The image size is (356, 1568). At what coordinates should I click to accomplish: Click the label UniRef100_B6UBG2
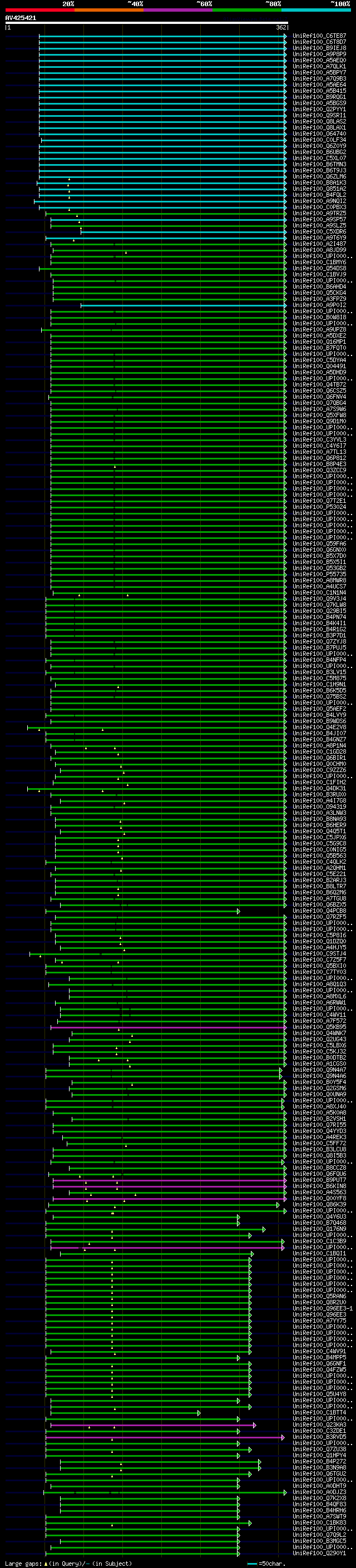pyautogui.click(x=319, y=152)
